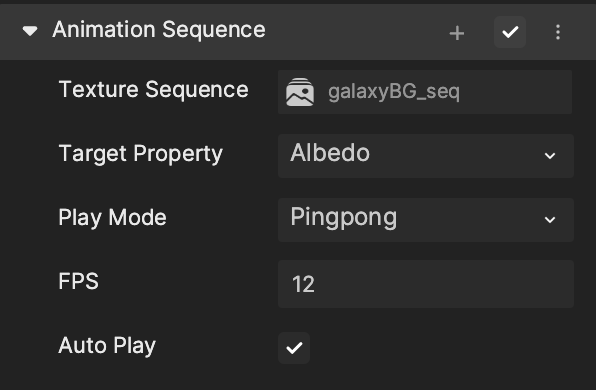The width and height of the screenshot is (596, 390).
Task: Open the three-dot options menu
Action: [558, 32]
